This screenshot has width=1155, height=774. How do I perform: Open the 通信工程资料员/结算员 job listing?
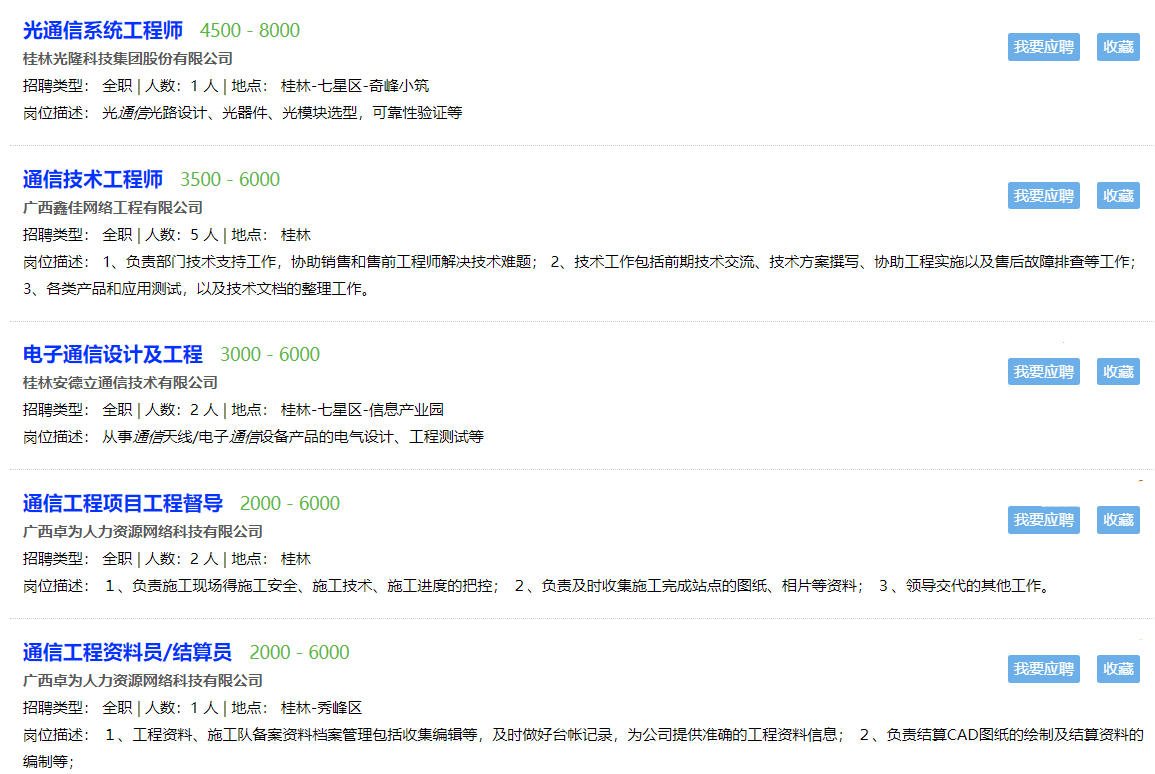(127, 653)
